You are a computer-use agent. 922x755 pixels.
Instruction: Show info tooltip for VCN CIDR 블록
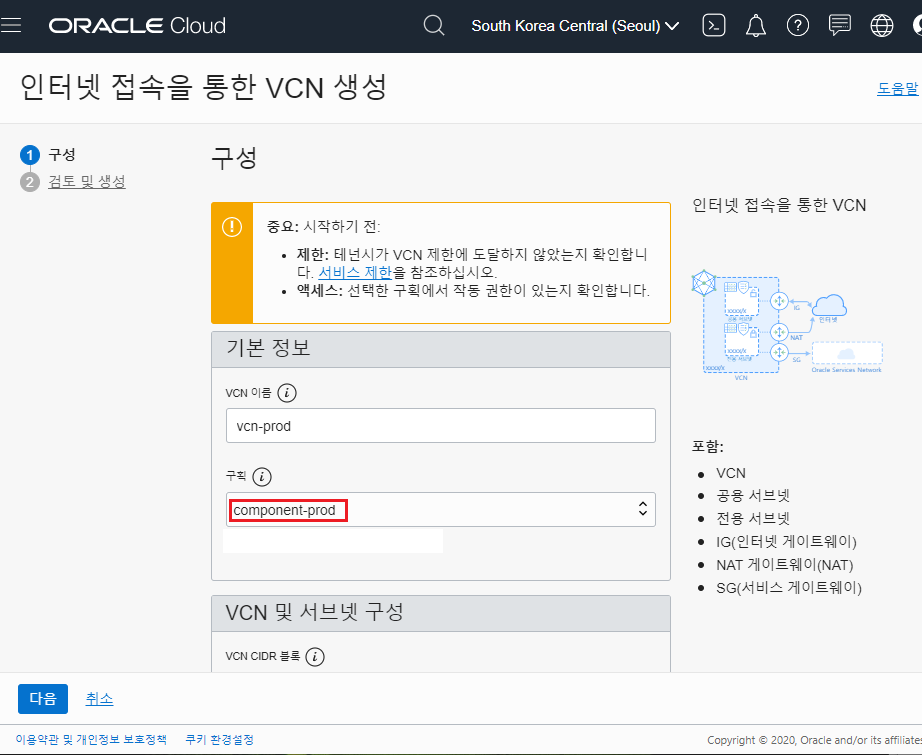pyautogui.click(x=315, y=656)
